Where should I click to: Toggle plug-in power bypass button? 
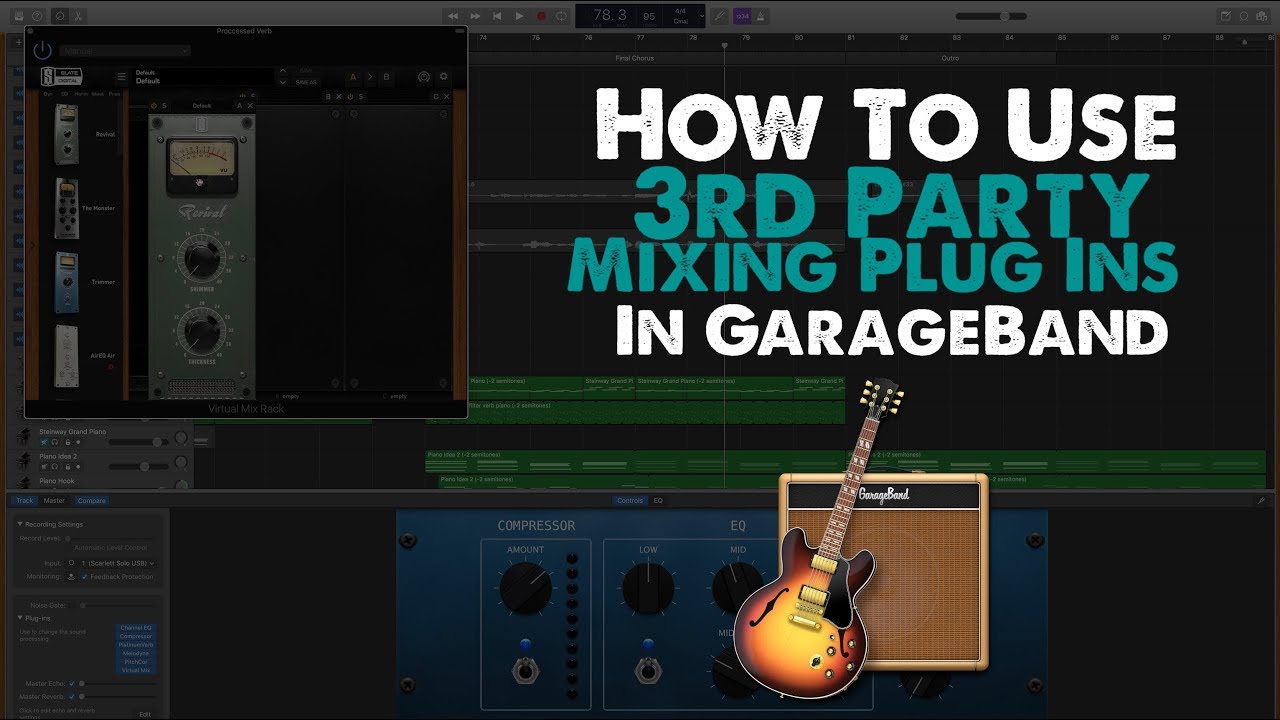42,50
